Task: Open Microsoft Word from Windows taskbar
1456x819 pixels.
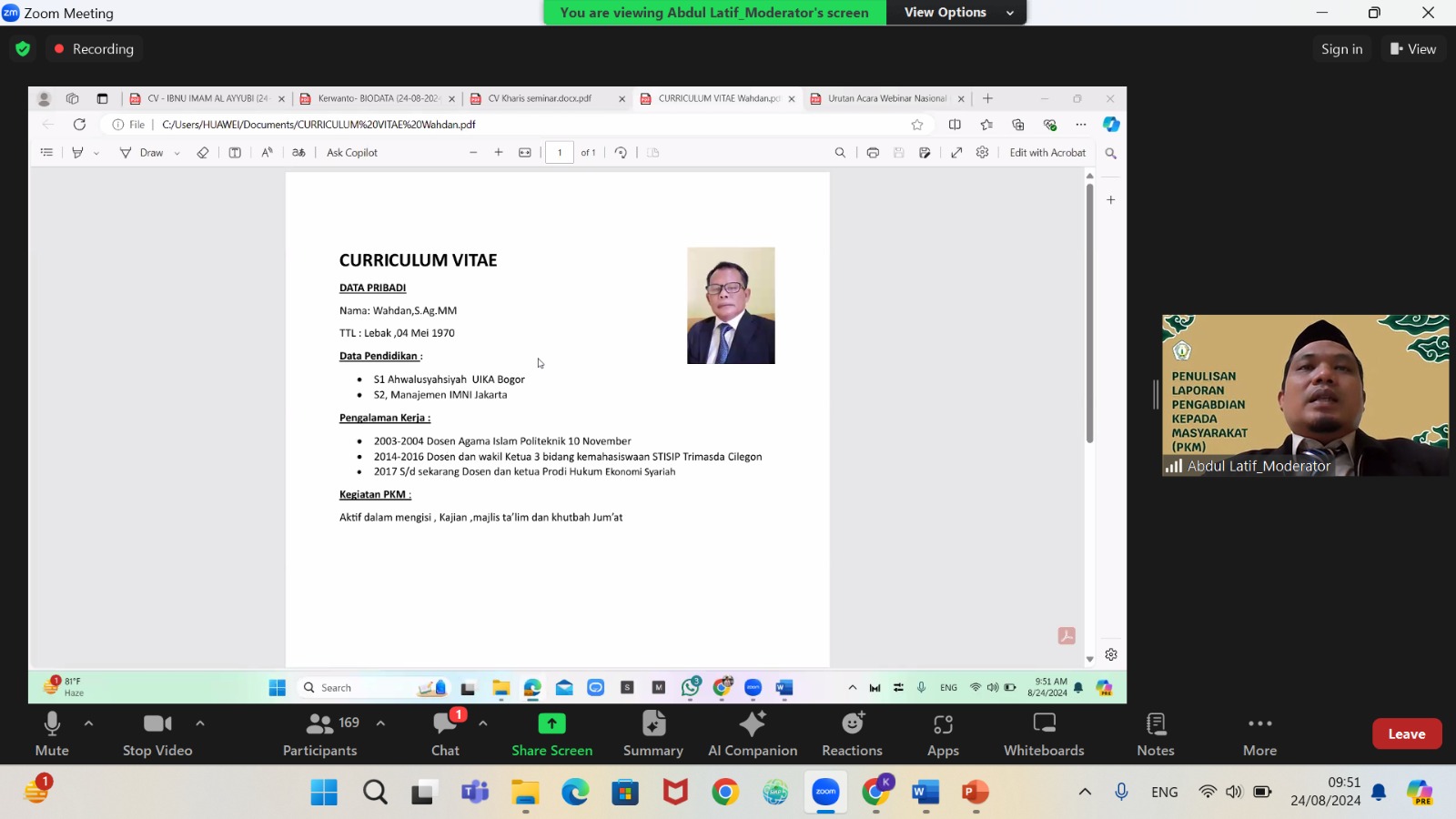Action: [925, 793]
